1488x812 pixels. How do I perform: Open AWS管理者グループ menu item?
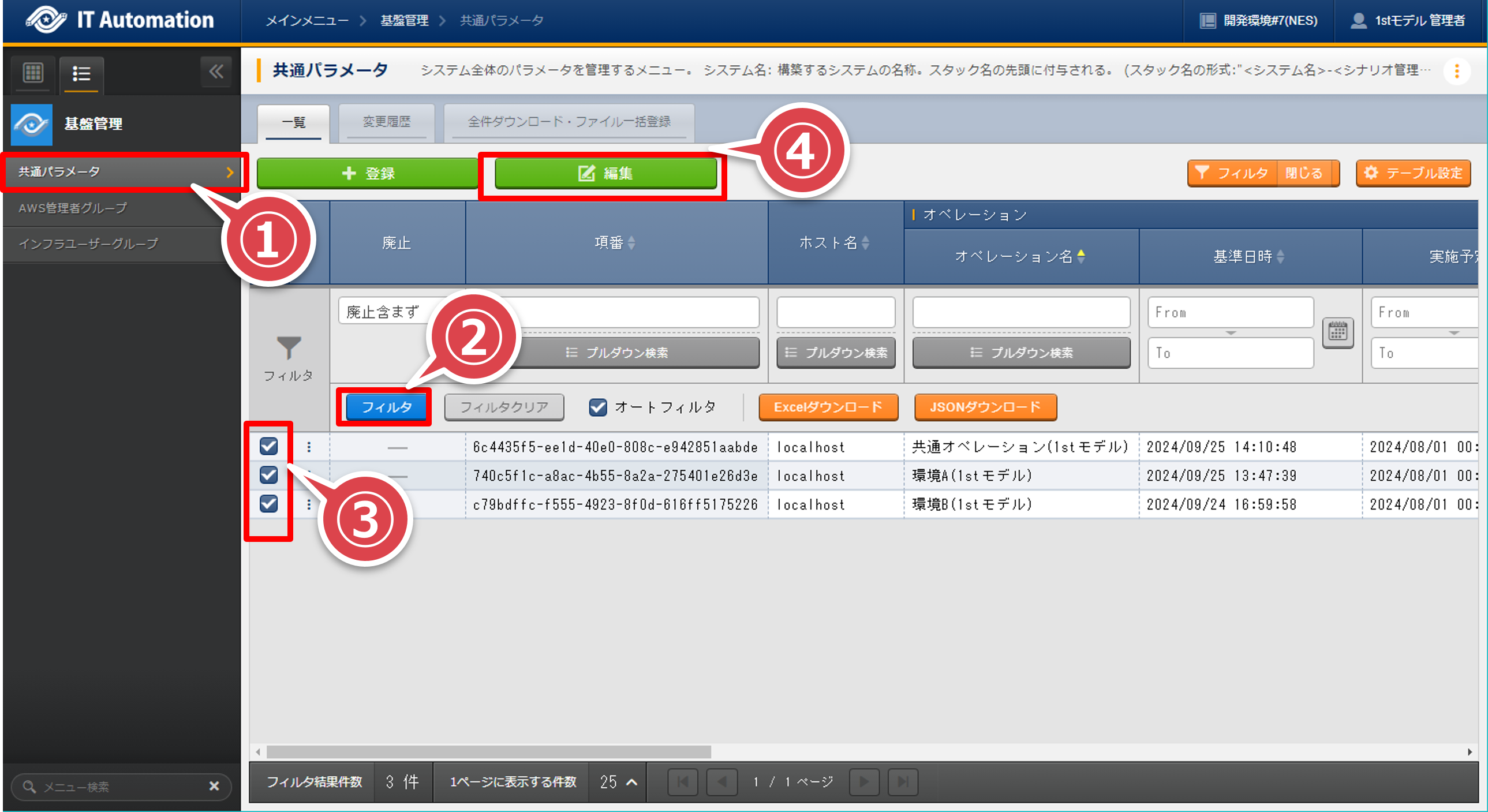73,208
